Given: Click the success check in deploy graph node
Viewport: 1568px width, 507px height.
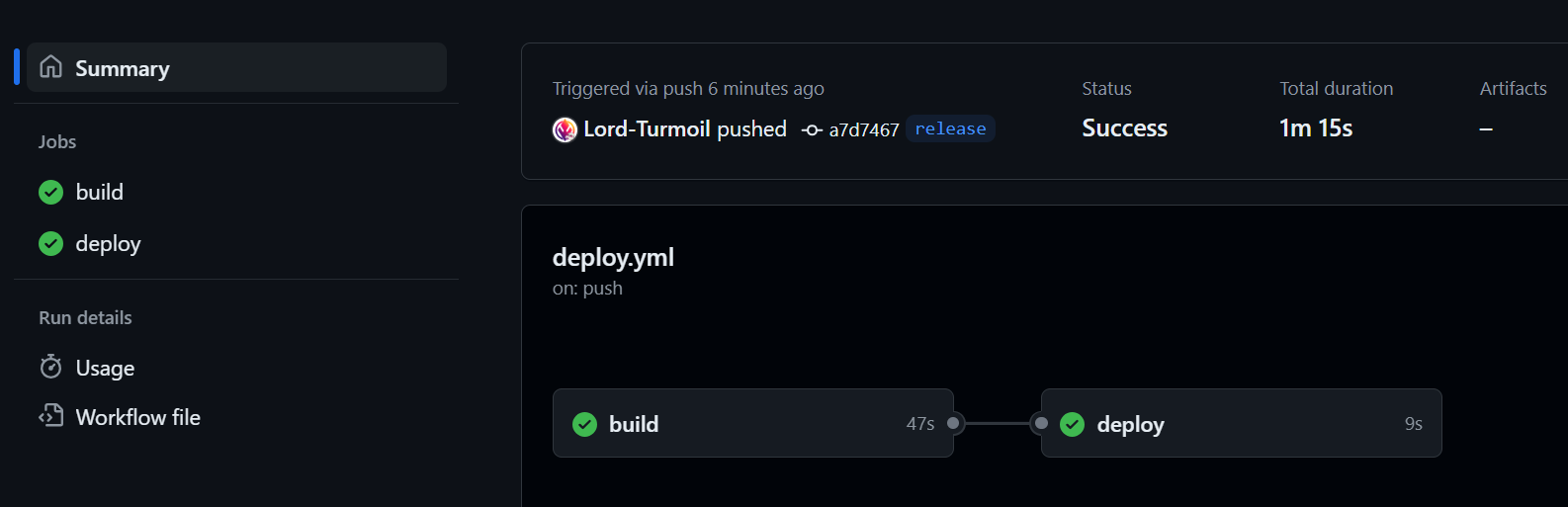Looking at the screenshot, I should pyautogui.click(x=1073, y=424).
